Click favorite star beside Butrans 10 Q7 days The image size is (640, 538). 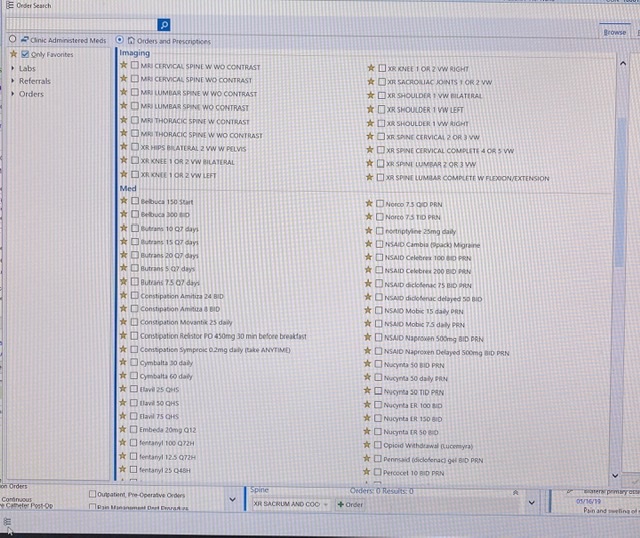click(x=124, y=228)
